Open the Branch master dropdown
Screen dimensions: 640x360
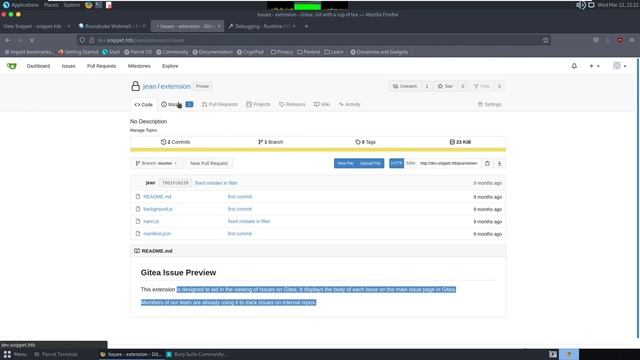point(156,163)
